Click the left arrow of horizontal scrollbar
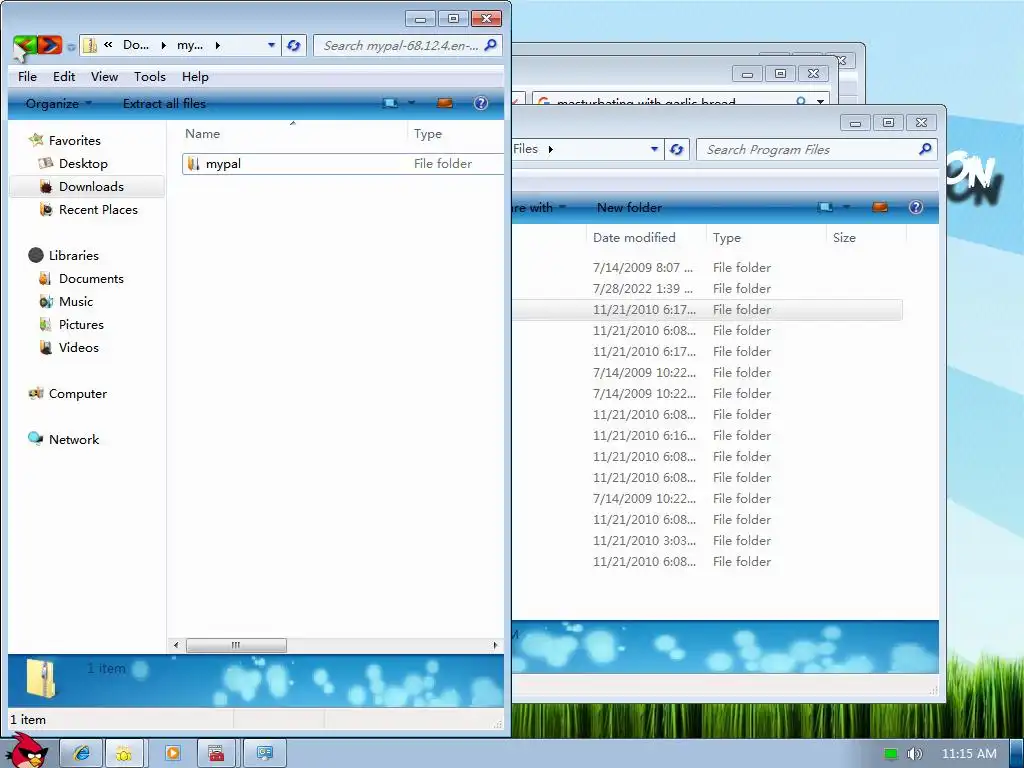The image size is (1024, 768). [x=176, y=645]
